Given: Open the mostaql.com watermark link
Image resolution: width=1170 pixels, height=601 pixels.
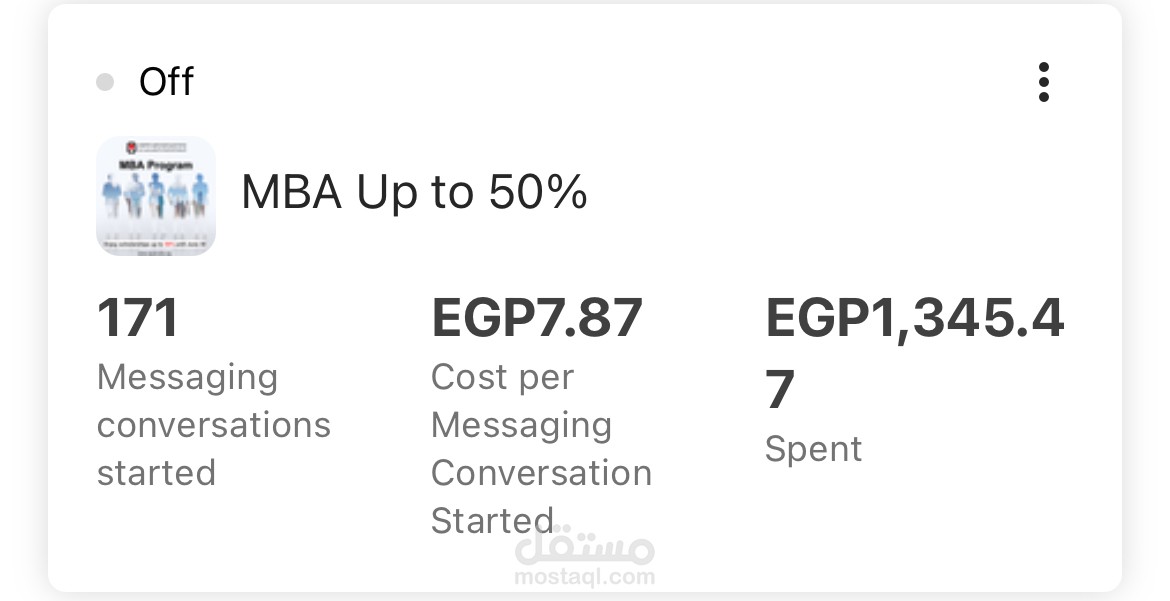Looking at the screenshot, I should 584,577.
